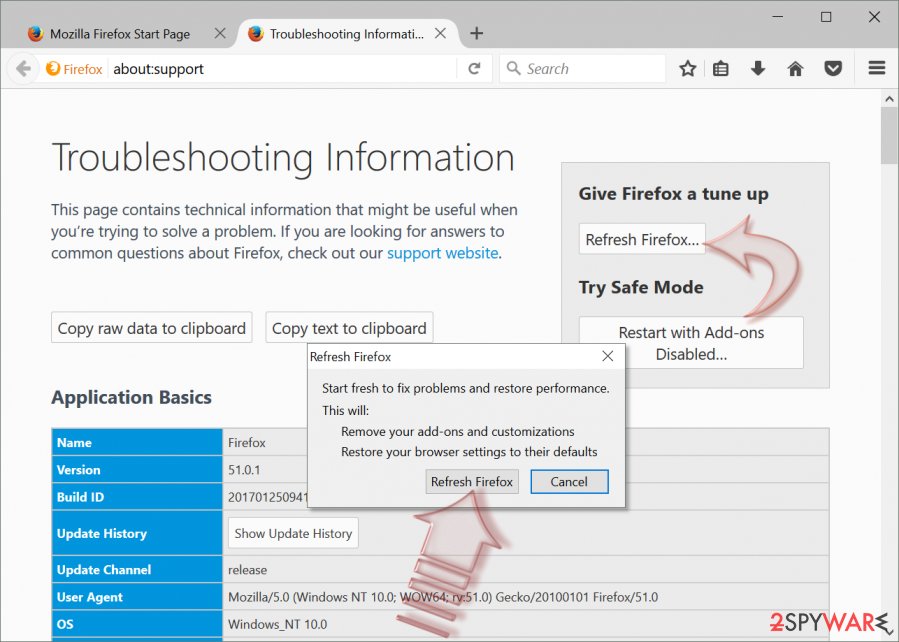
Task: Open the support website link
Action: (443, 253)
